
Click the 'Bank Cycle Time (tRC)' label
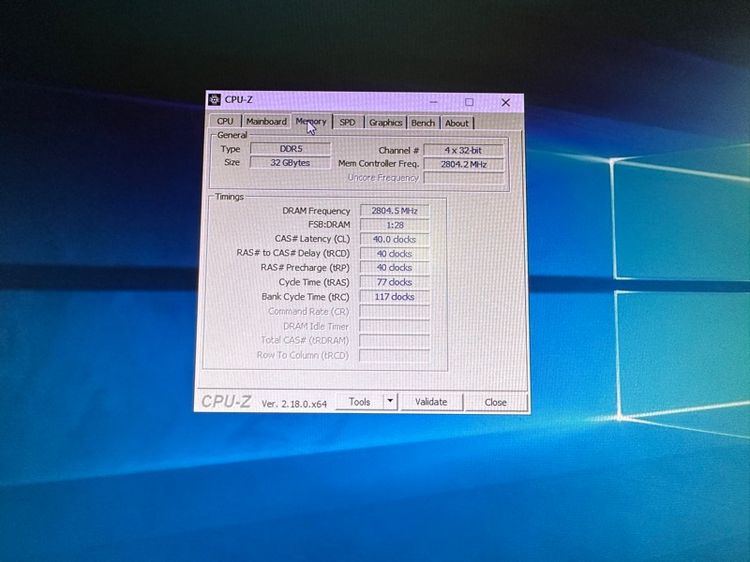click(x=305, y=297)
